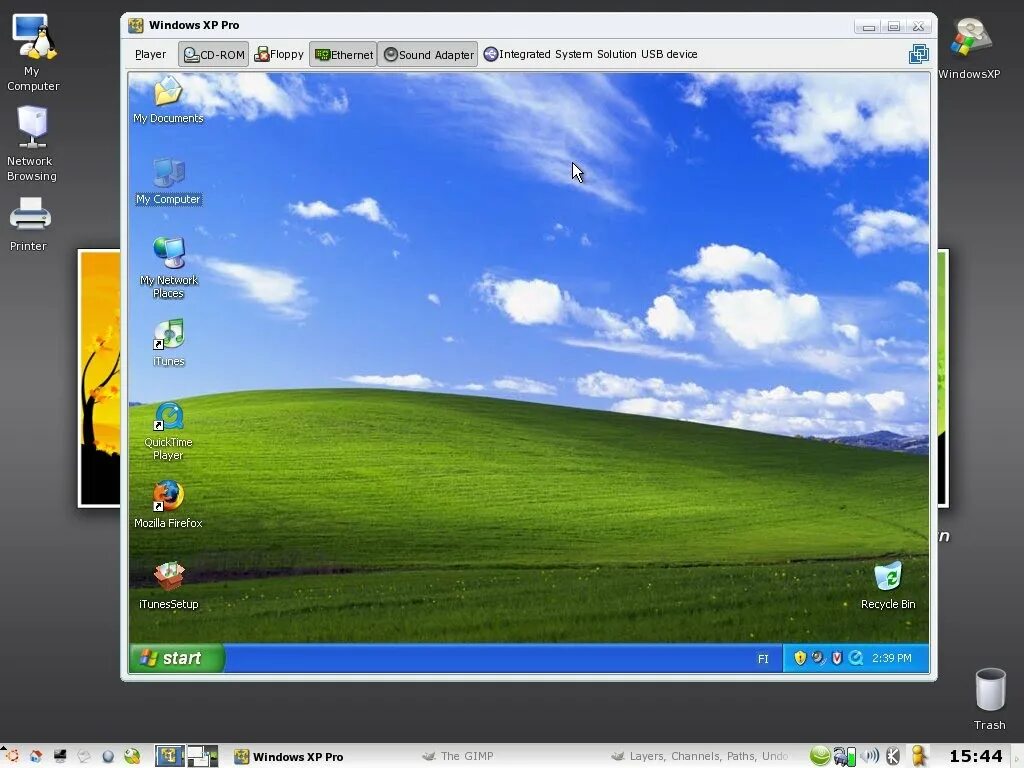The width and height of the screenshot is (1024, 768).
Task: Click the mail envelope panel icon
Action: coord(84,756)
